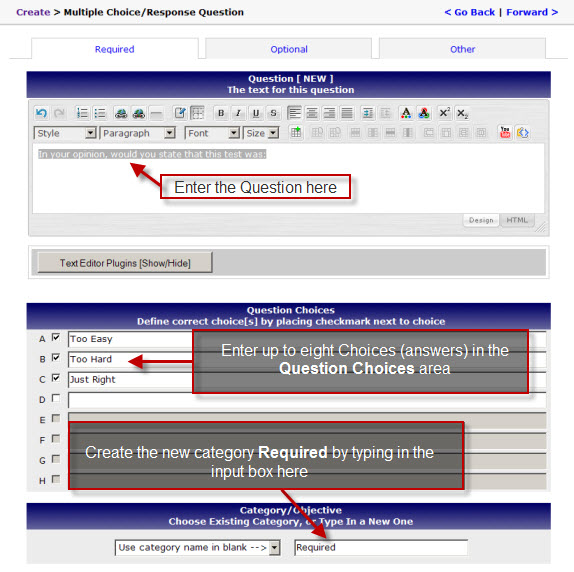
Task: Click the new category name input box
Action: pyautogui.click(x=381, y=547)
